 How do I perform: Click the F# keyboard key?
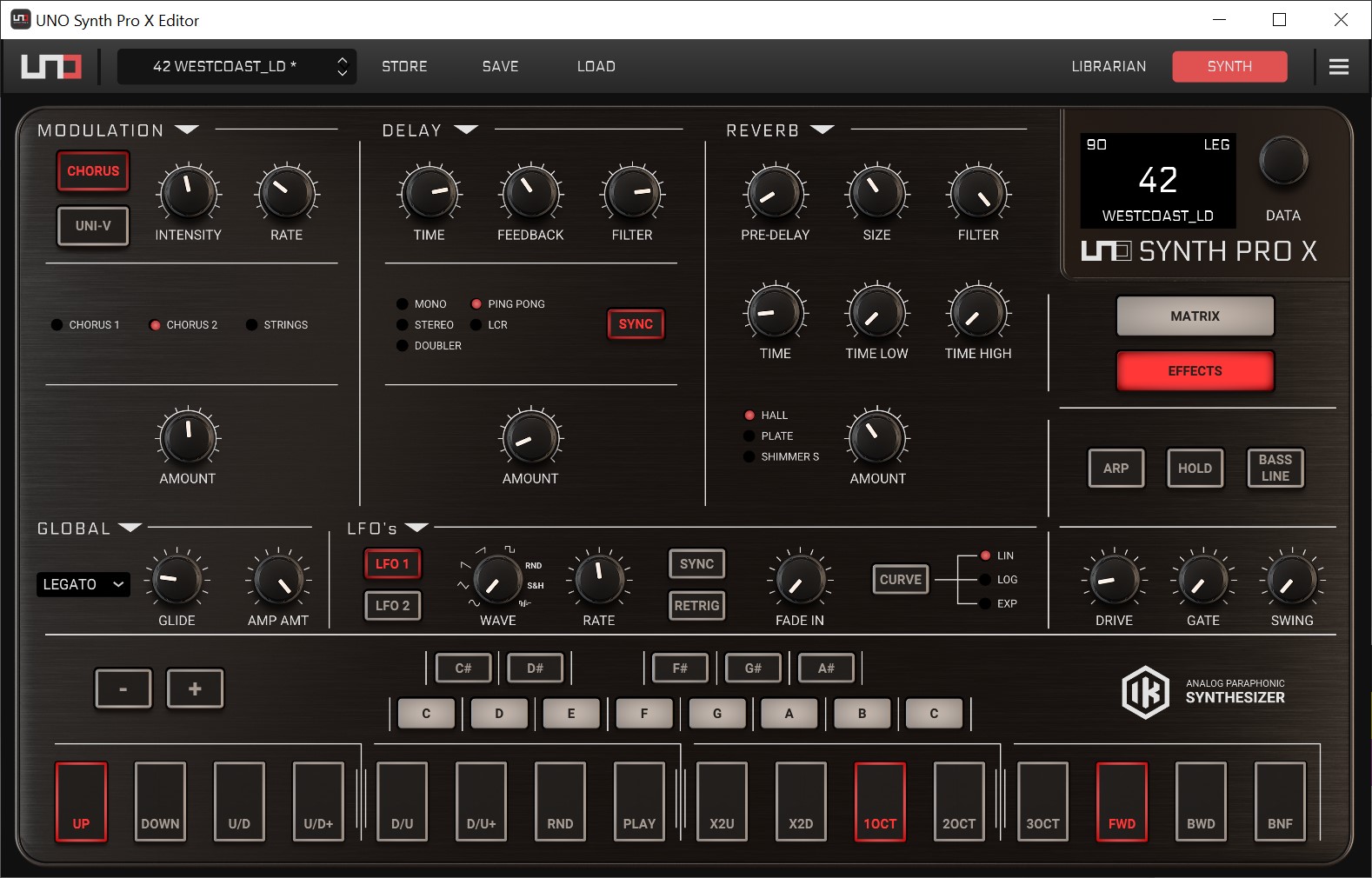tap(680, 668)
